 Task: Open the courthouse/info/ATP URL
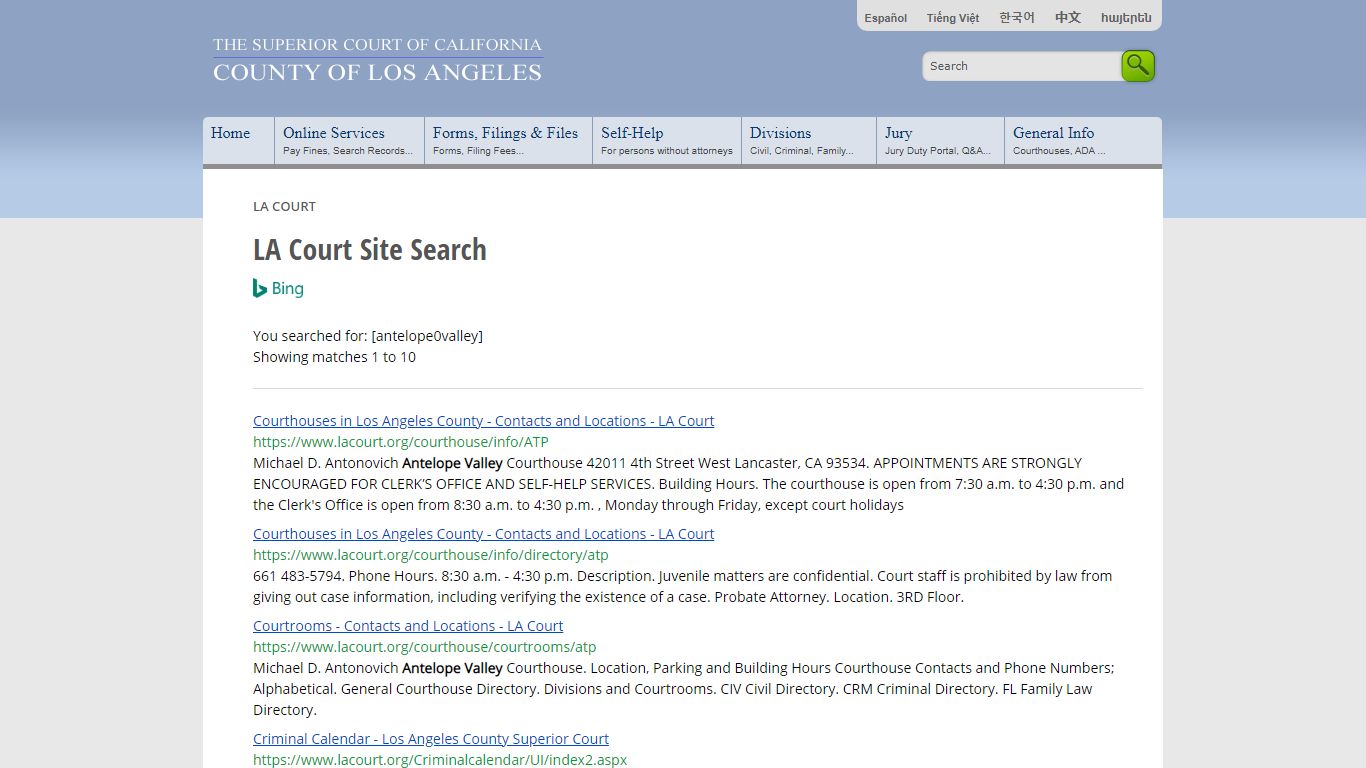[x=401, y=442]
